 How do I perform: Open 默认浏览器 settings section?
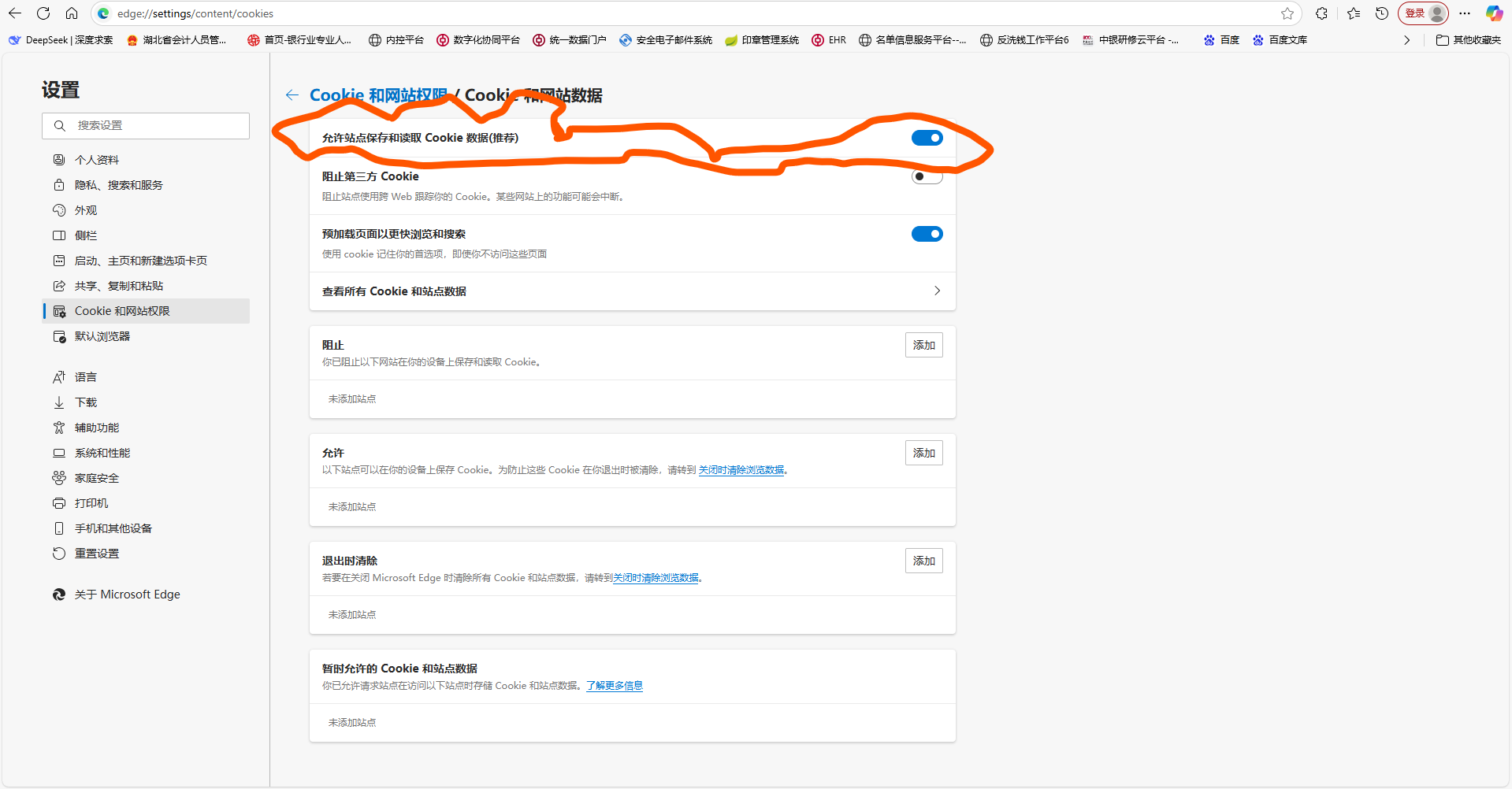146,336
